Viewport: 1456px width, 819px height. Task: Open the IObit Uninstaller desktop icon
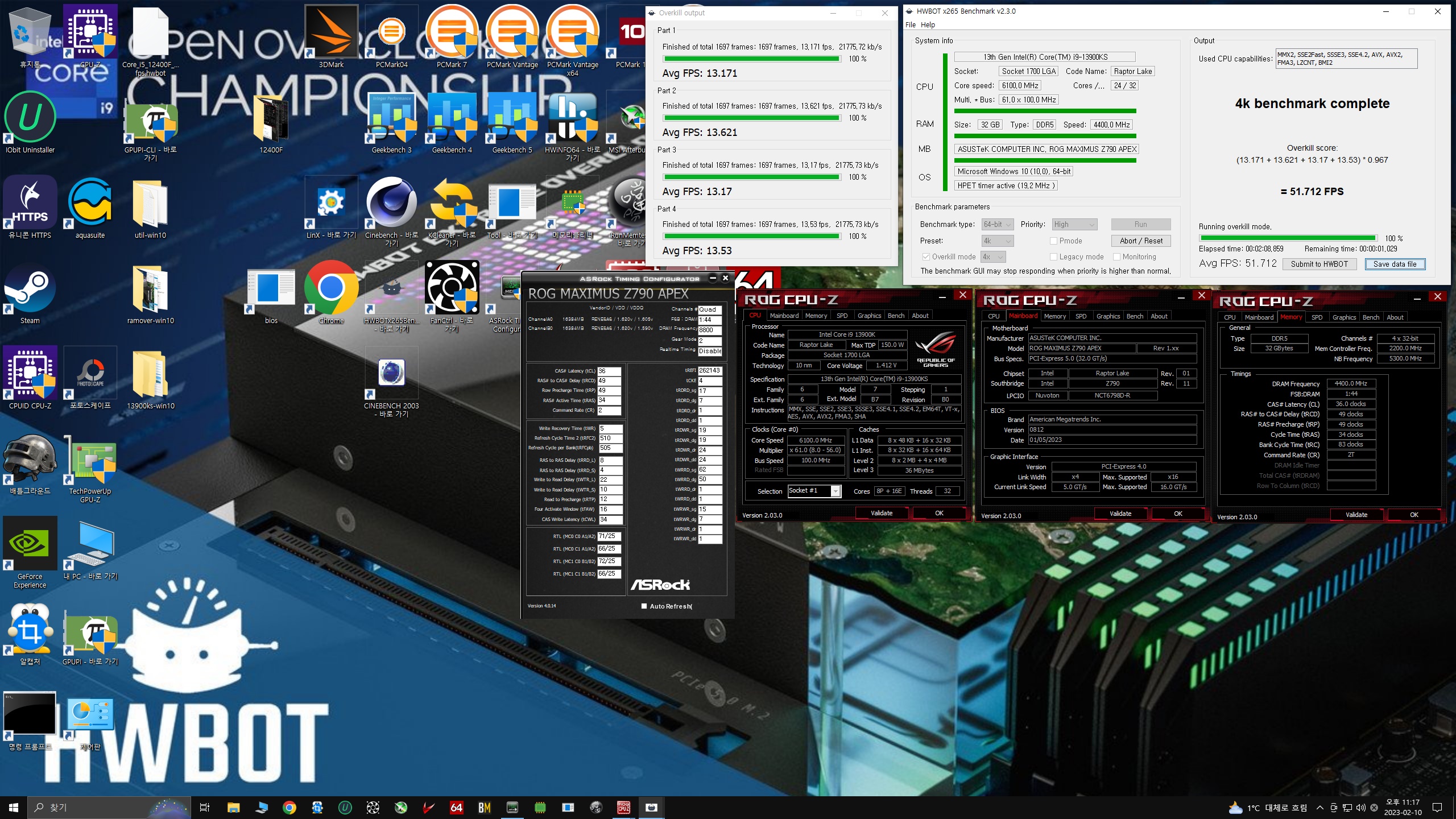(30, 122)
